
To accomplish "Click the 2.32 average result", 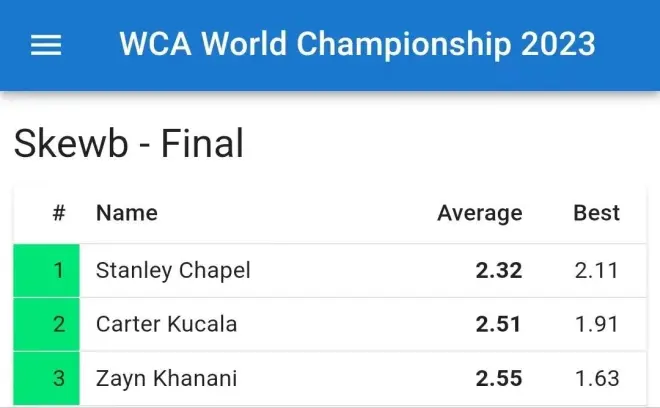I will tap(499, 270).
